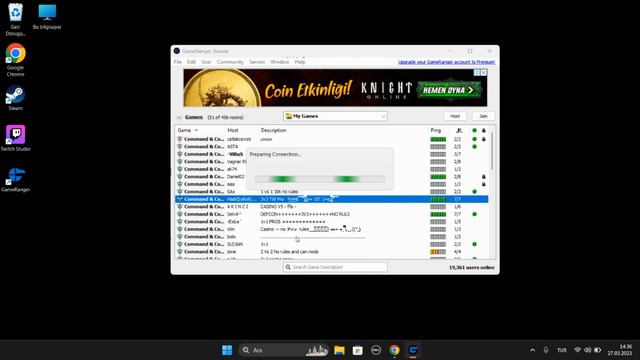640x360 pixels.
Task: Click HEMEN OYNA on the ad banner
Action: click(448, 90)
